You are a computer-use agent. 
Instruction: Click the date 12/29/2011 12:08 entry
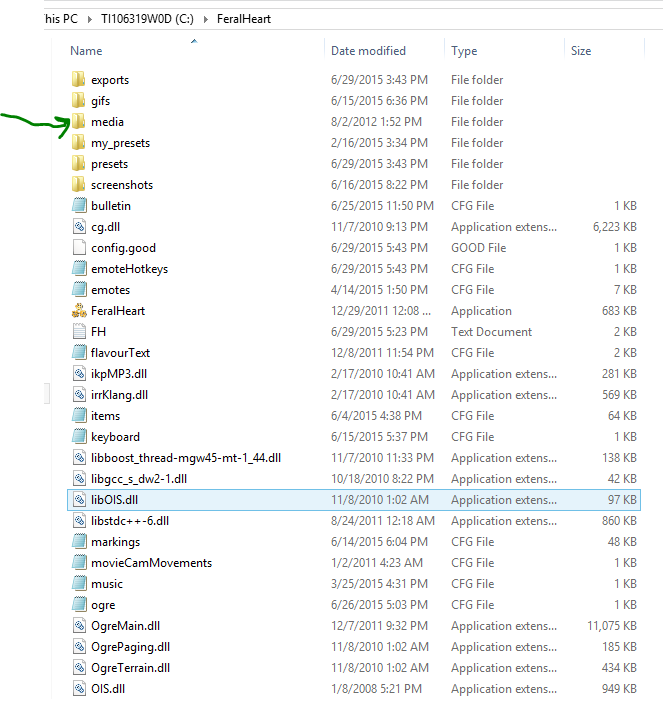[381, 311]
